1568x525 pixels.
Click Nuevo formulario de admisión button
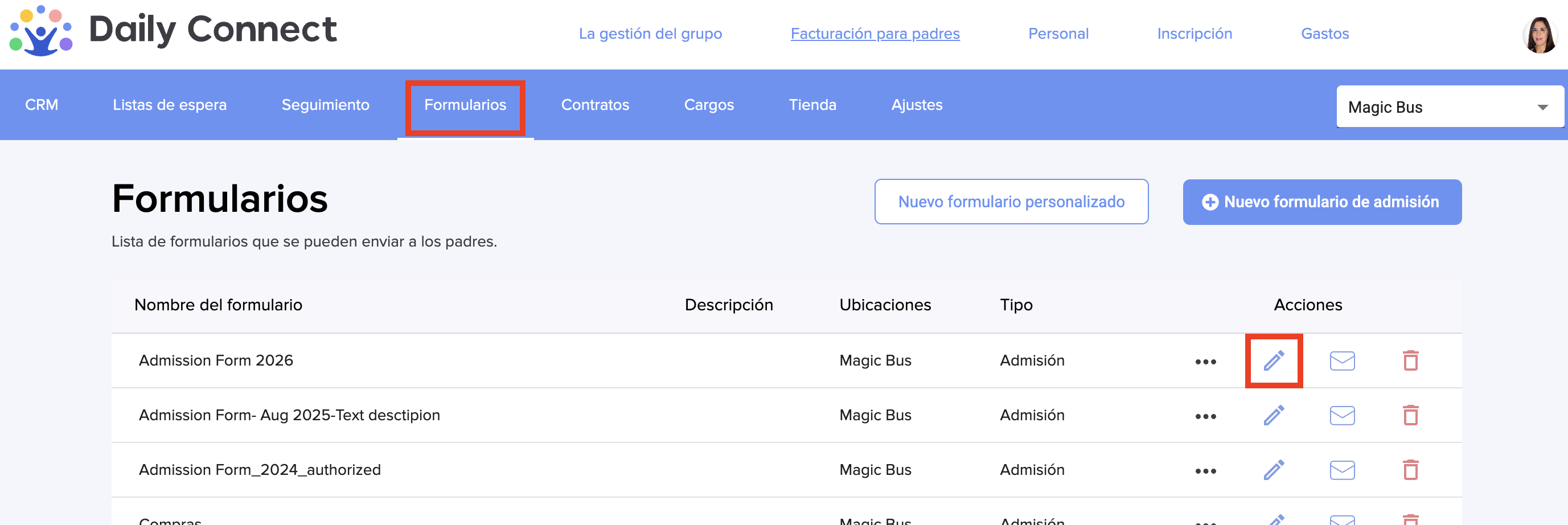(x=1322, y=202)
